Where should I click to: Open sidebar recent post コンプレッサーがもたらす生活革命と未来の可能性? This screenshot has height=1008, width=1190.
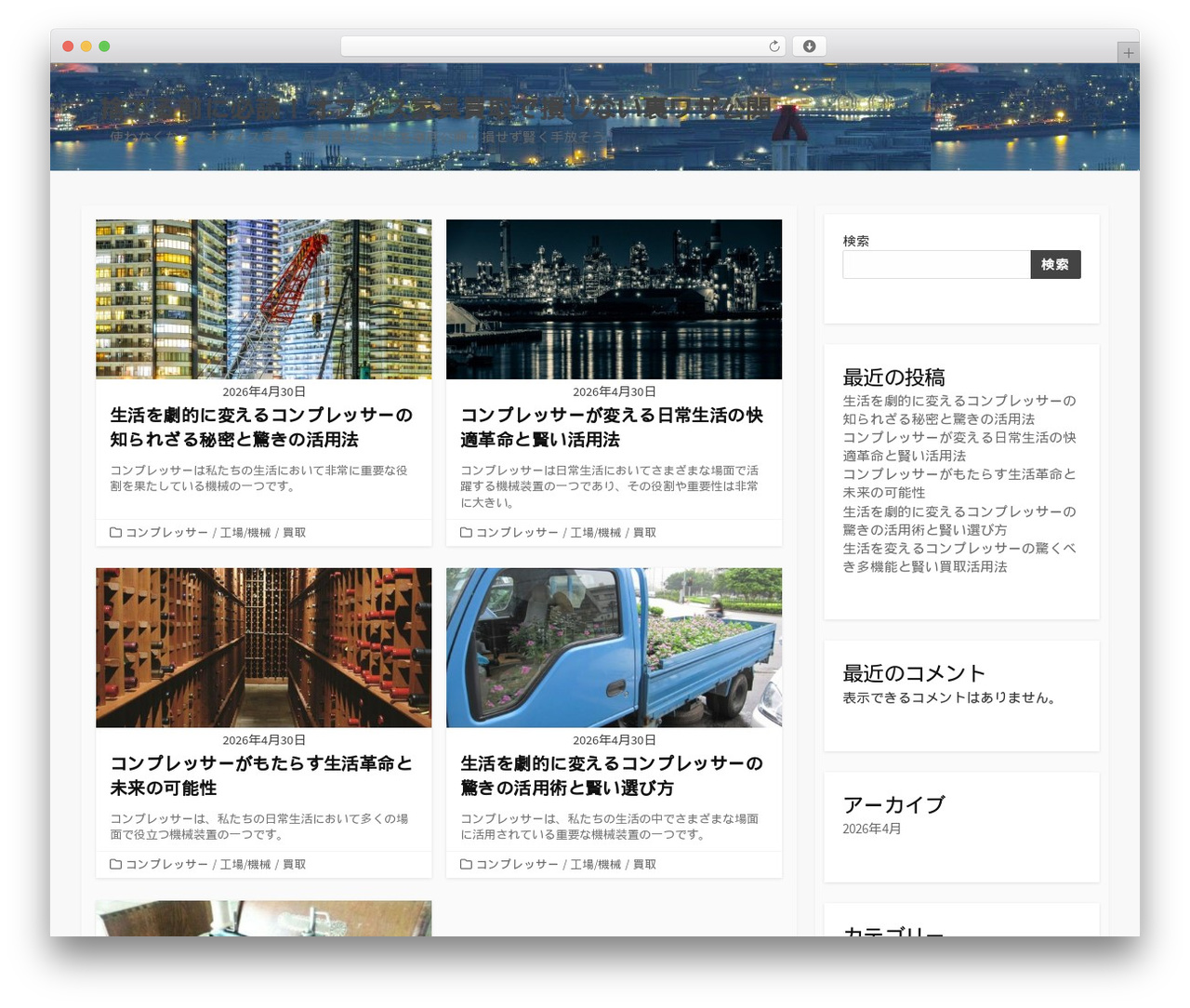point(959,484)
